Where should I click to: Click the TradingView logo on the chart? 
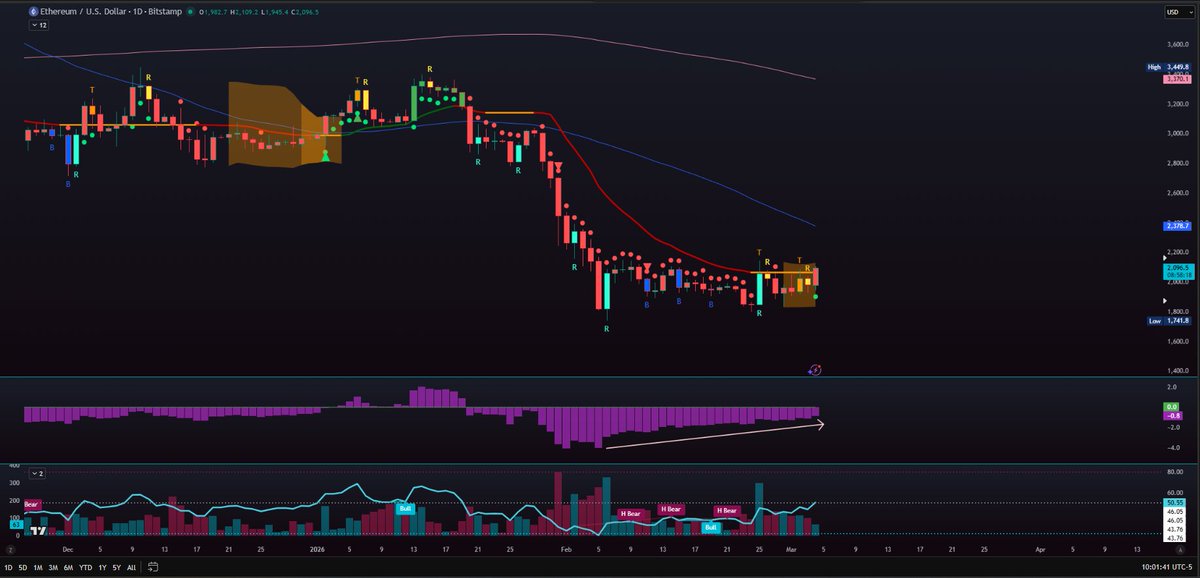37,531
